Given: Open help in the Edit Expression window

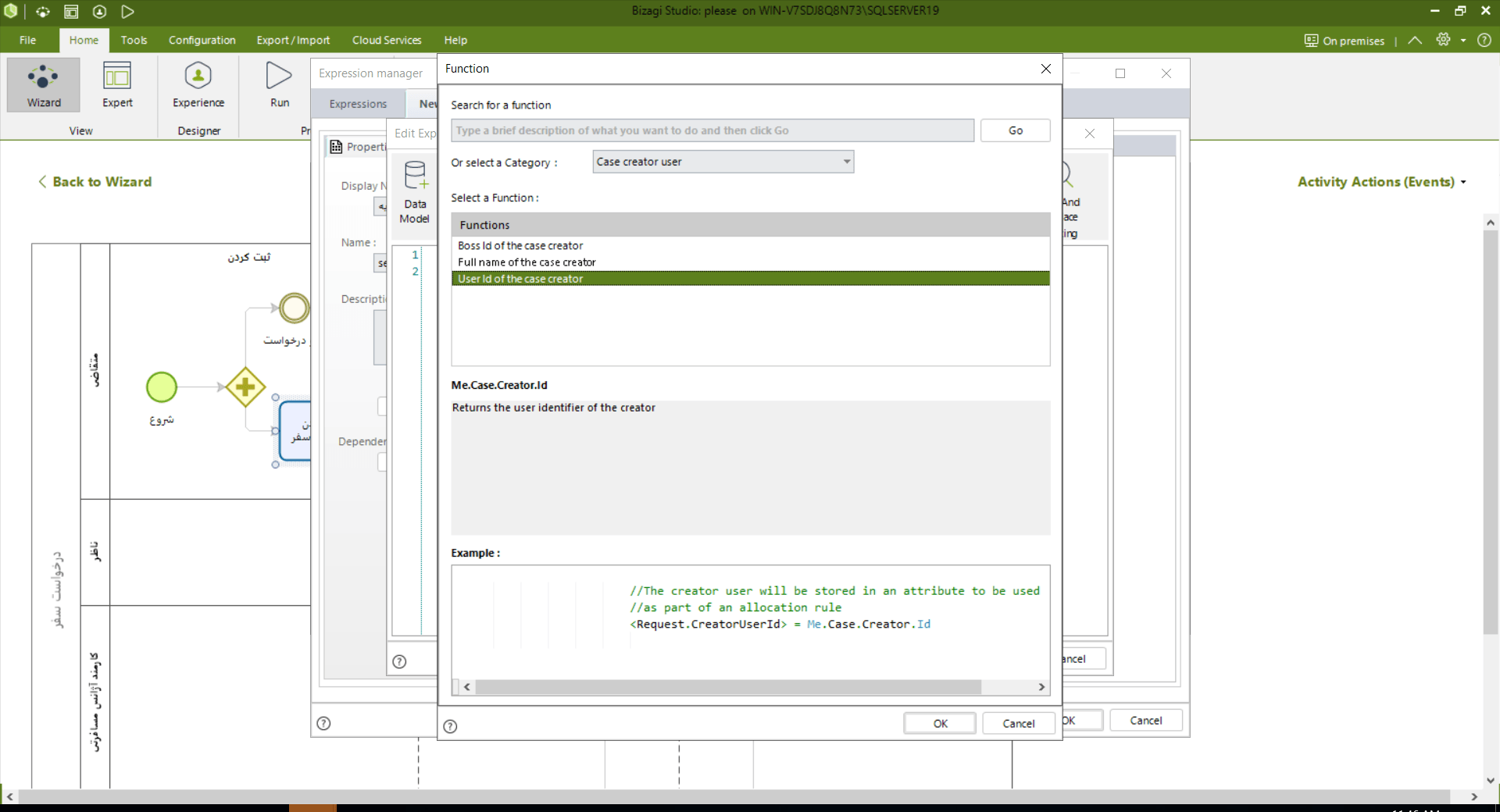Looking at the screenshot, I should coord(399,661).
